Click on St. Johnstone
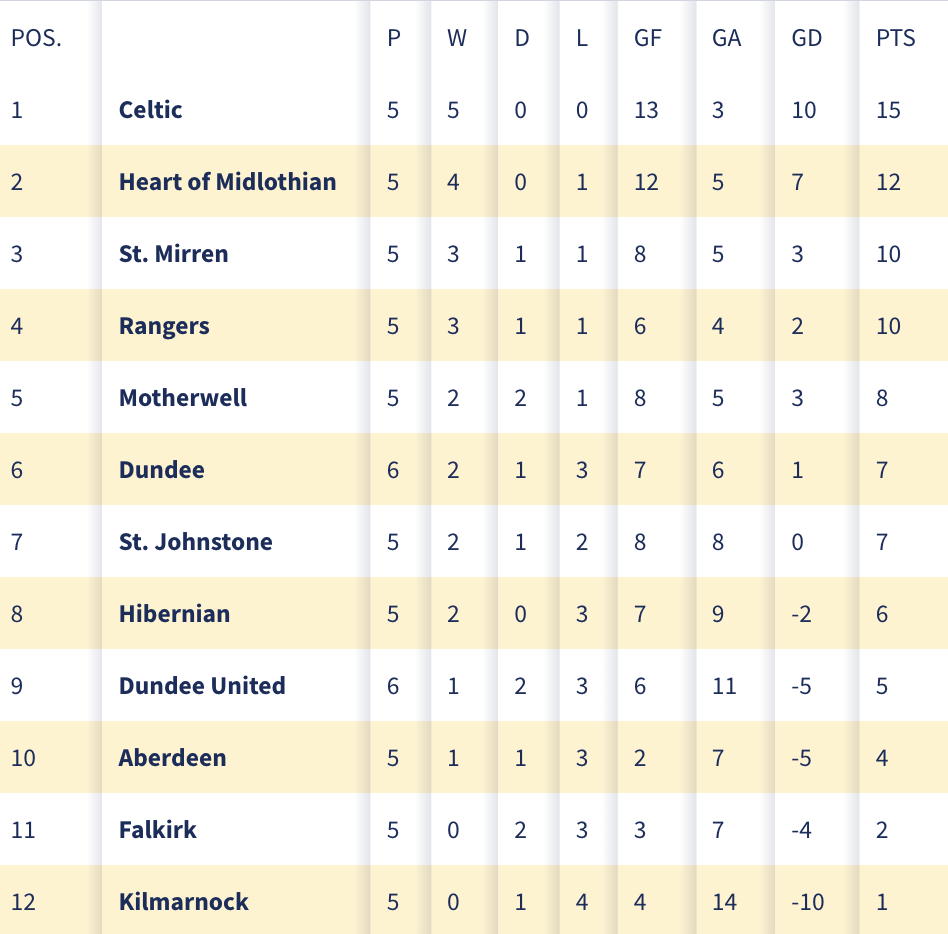Image resolution: width=948 pixels, height=934 pixels. click(x=195, y=542)
